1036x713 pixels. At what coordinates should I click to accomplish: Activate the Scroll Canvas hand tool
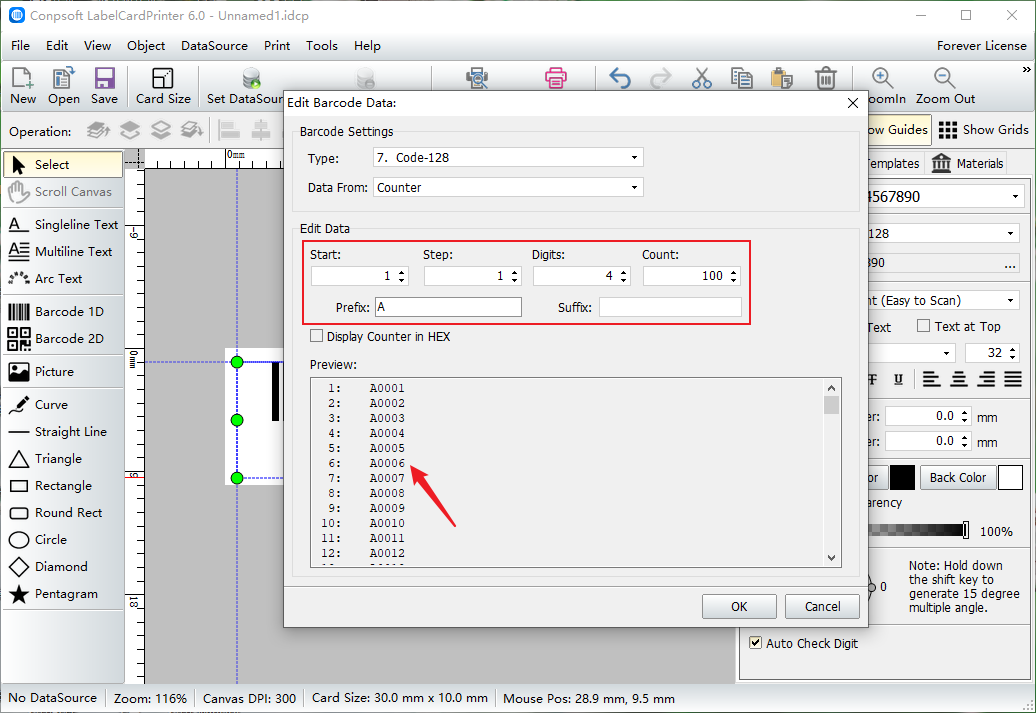click(x=63, y=192)
